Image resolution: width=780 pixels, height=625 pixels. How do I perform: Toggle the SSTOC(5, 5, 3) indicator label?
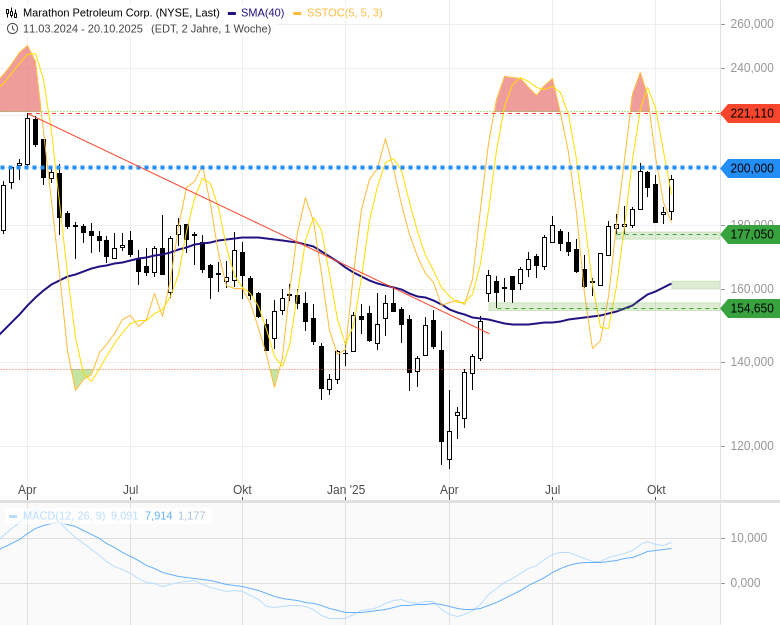coord(344,13)
